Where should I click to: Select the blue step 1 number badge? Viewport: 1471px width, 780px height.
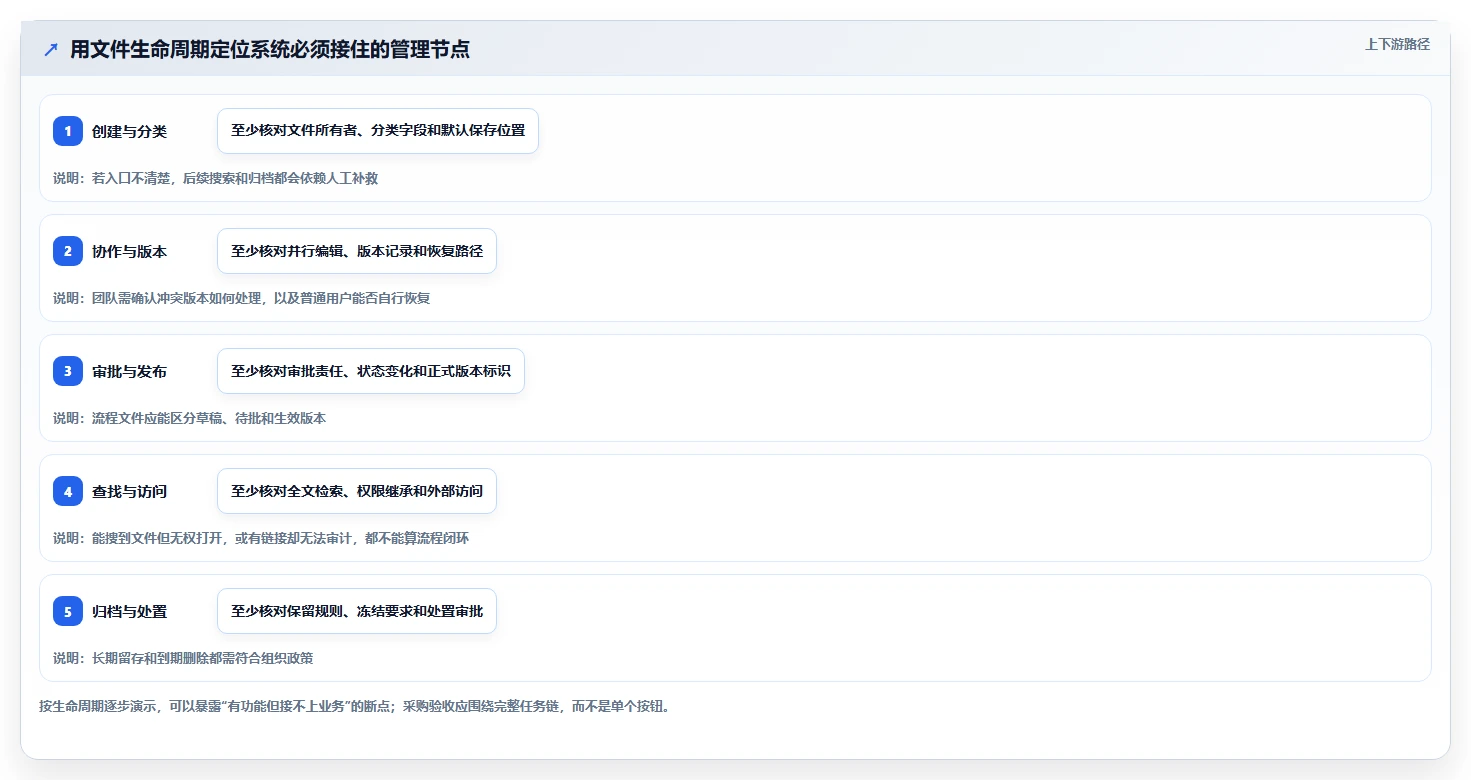coord(68,131)
